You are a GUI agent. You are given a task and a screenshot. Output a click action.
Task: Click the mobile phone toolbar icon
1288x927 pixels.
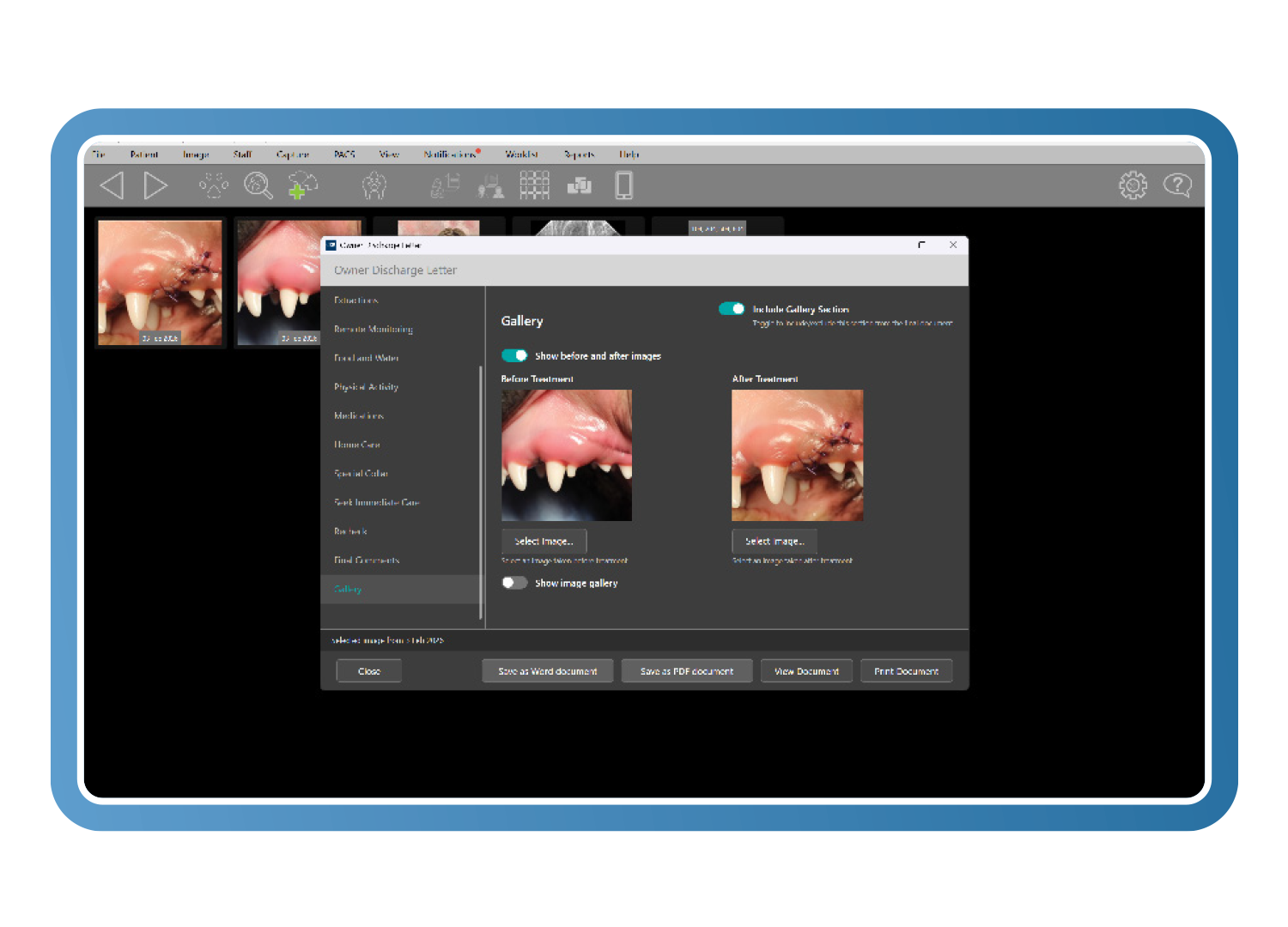pos(624,185)
